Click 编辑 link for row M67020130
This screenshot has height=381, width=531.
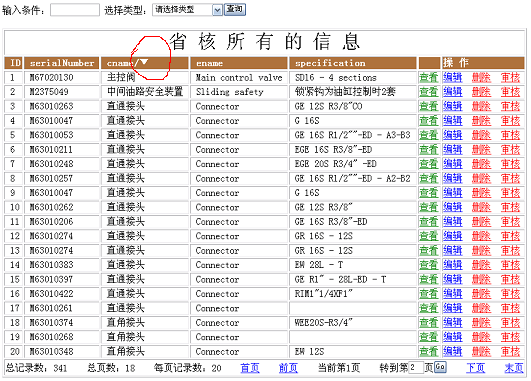(x=452, y=78)
